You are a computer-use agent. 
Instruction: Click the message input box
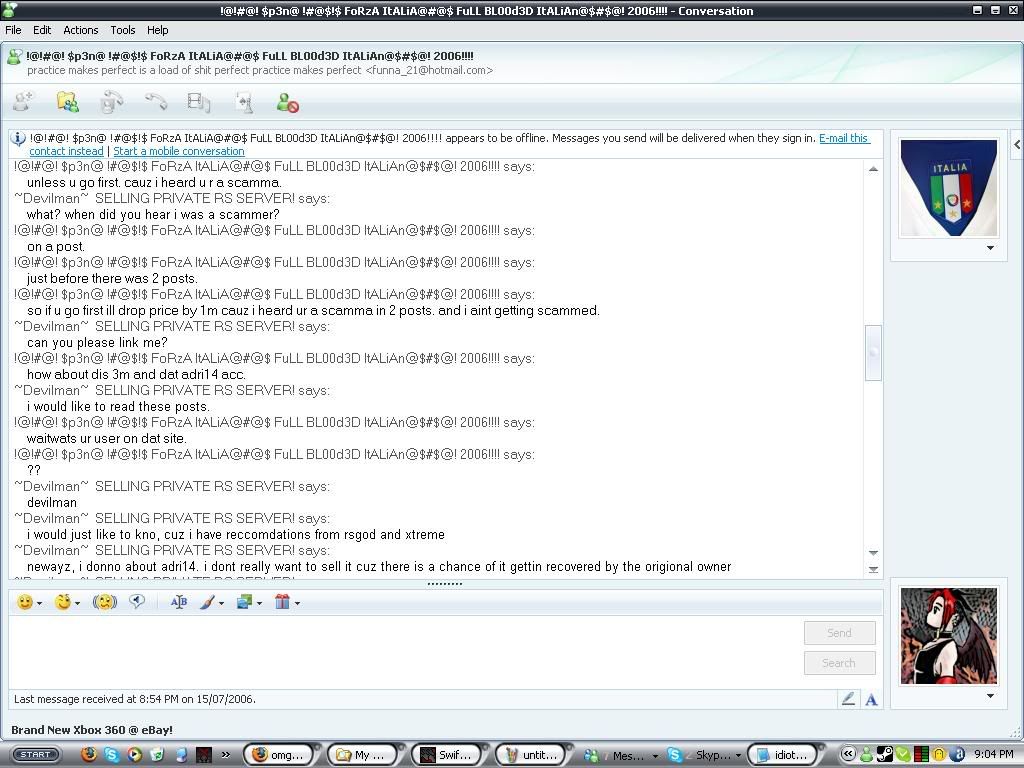click(400, 650)
